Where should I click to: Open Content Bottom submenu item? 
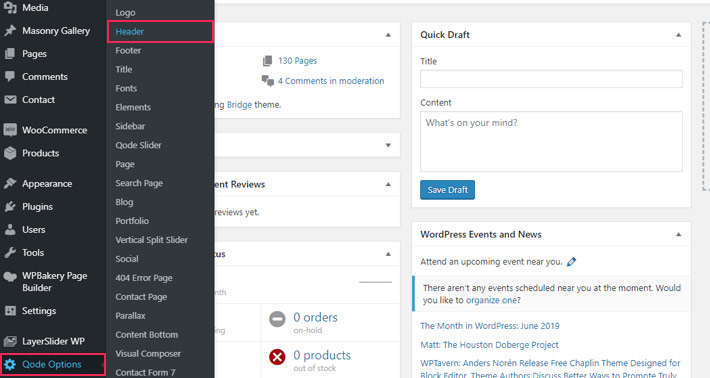point(146,335)
